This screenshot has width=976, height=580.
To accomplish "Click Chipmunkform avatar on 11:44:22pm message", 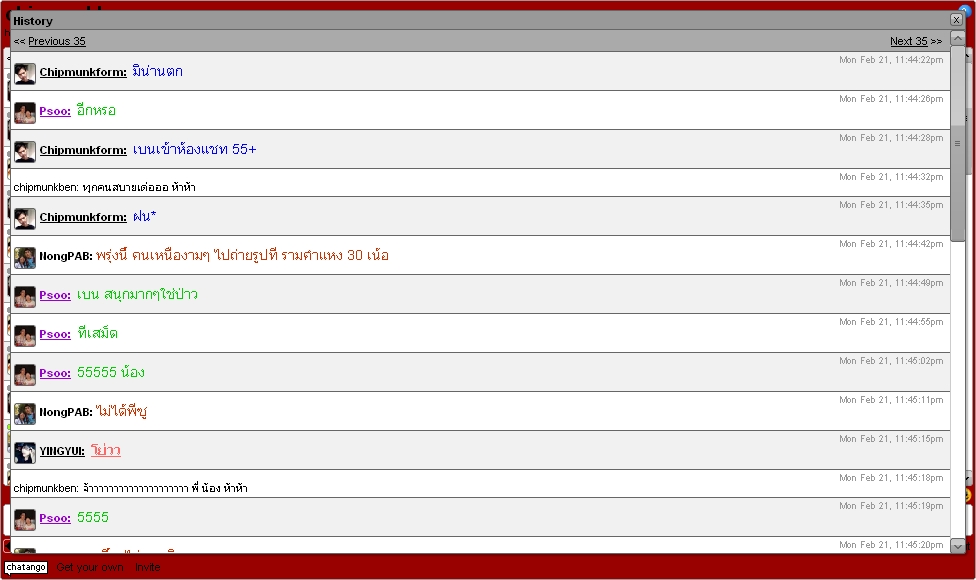I will coord(25,73).
